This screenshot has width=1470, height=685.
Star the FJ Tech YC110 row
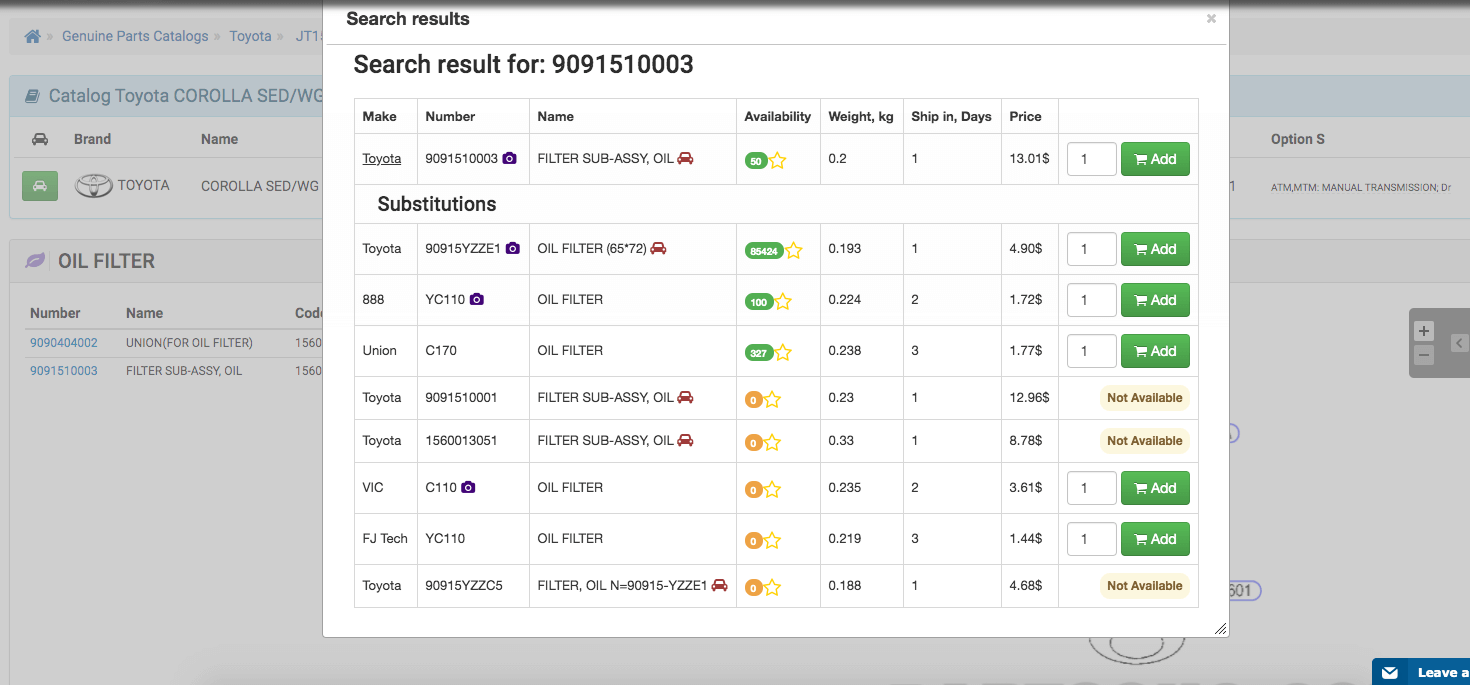pyautogui.click(x=772, y=540)
